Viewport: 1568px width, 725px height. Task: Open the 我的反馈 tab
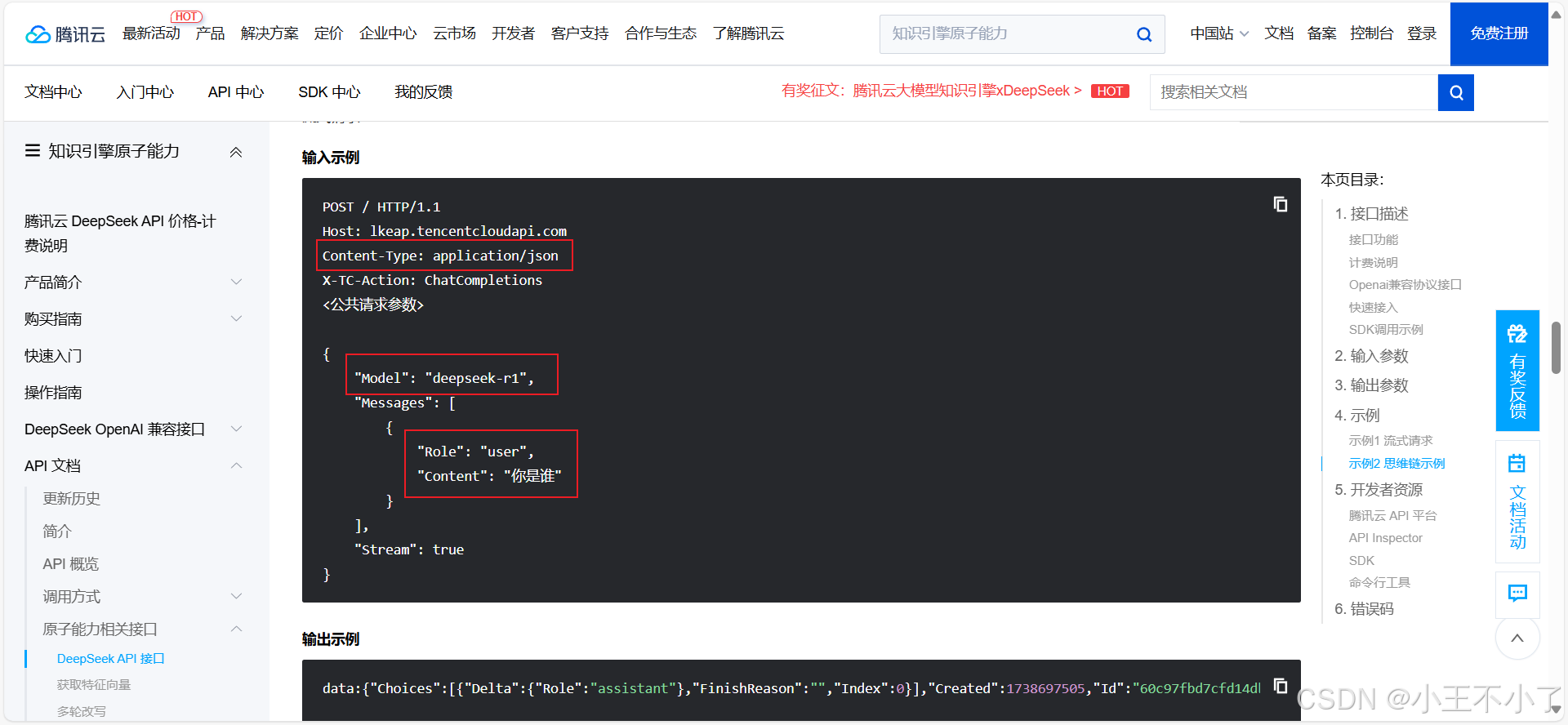tap(423, 92)
